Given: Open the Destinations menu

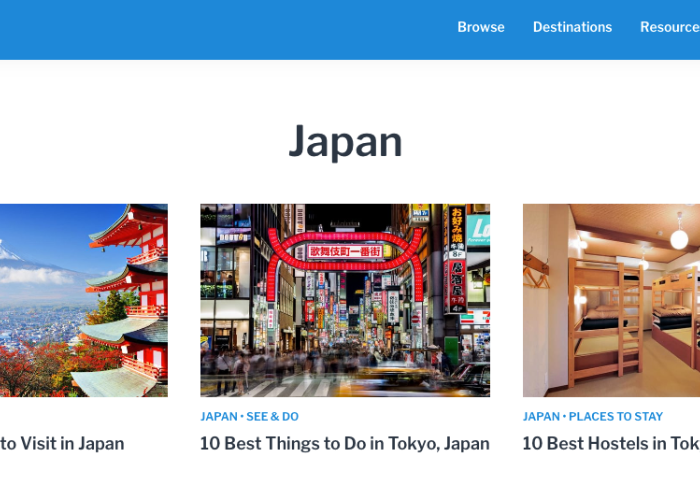Looking at the screenshot, I should [x=572, y=27].
